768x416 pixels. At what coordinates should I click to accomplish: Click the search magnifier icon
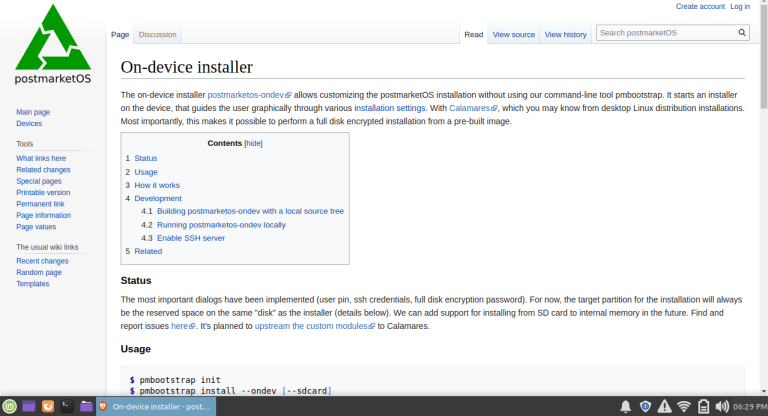tap(742, 33)
